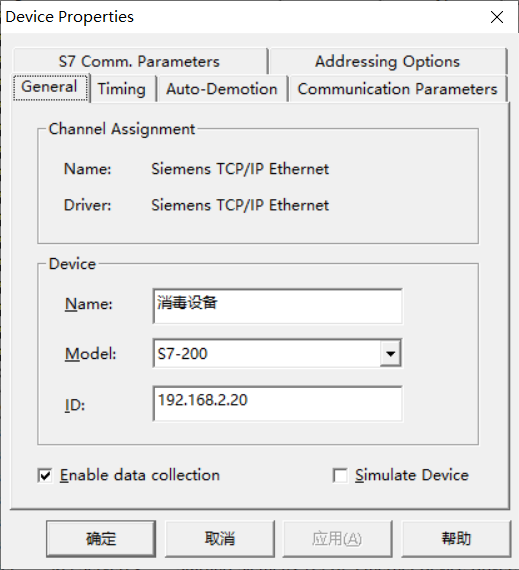The image size is (519, 570).
Task: Uncheck Enable data collection checkbox
Action: click(x=45, y=475)
